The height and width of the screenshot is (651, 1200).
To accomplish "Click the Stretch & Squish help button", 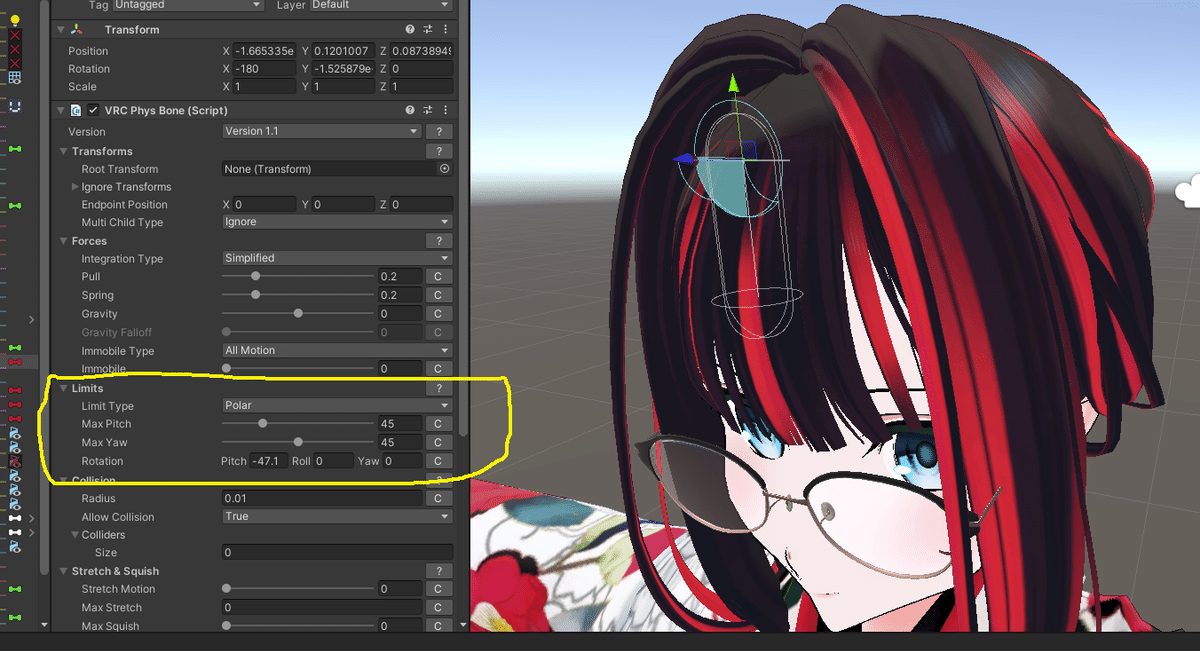I will click(438, 570).
